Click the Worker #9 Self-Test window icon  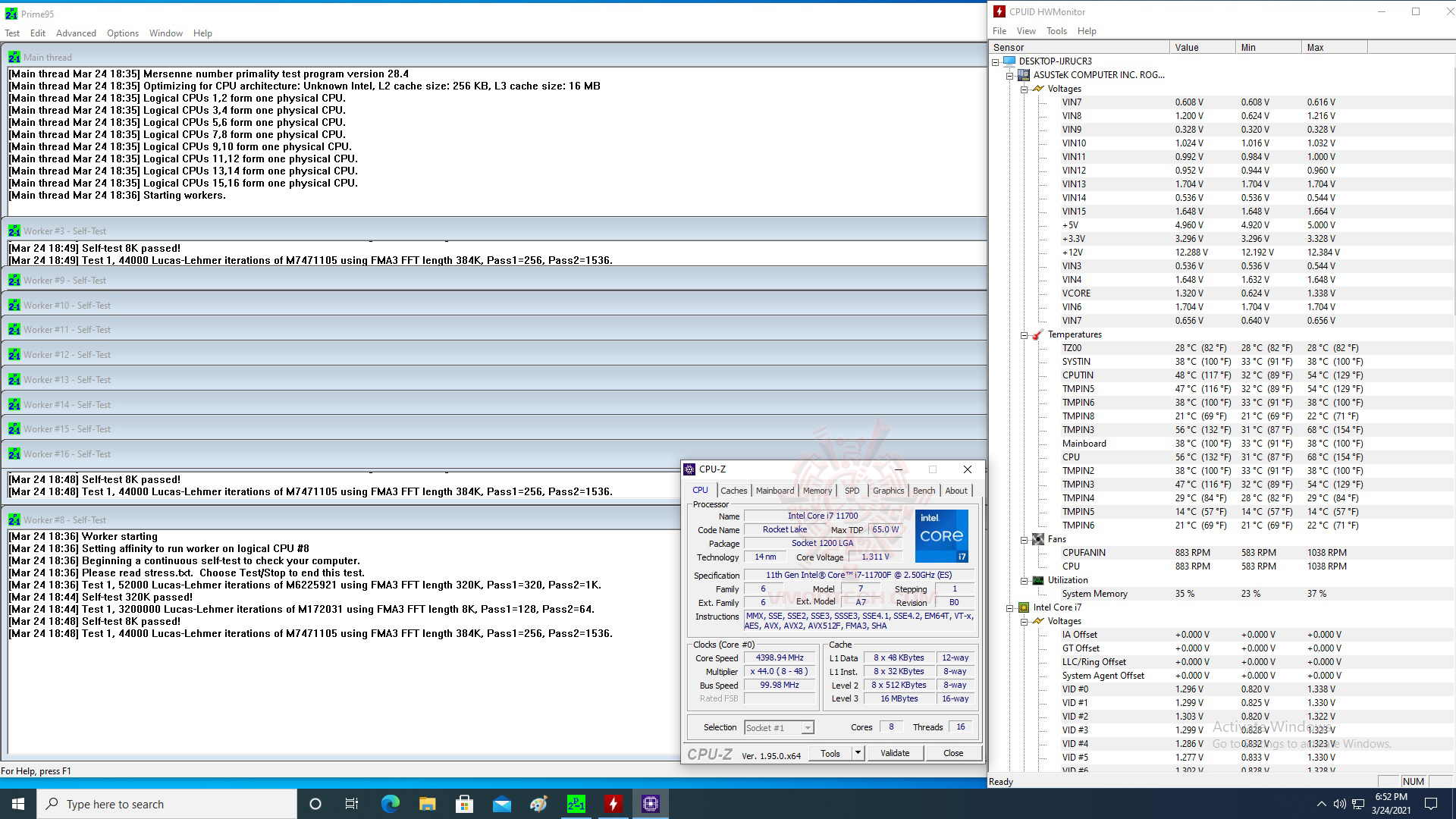14,281
